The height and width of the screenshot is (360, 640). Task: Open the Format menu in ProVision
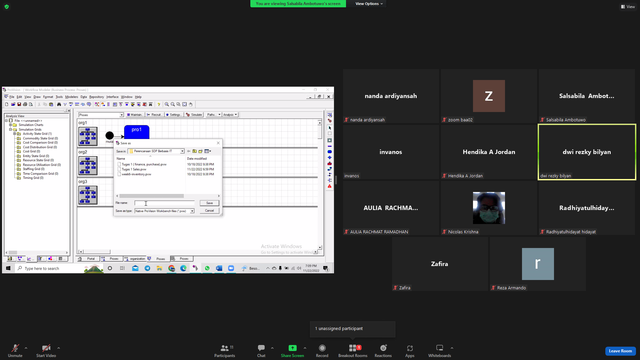pos(48,97)
